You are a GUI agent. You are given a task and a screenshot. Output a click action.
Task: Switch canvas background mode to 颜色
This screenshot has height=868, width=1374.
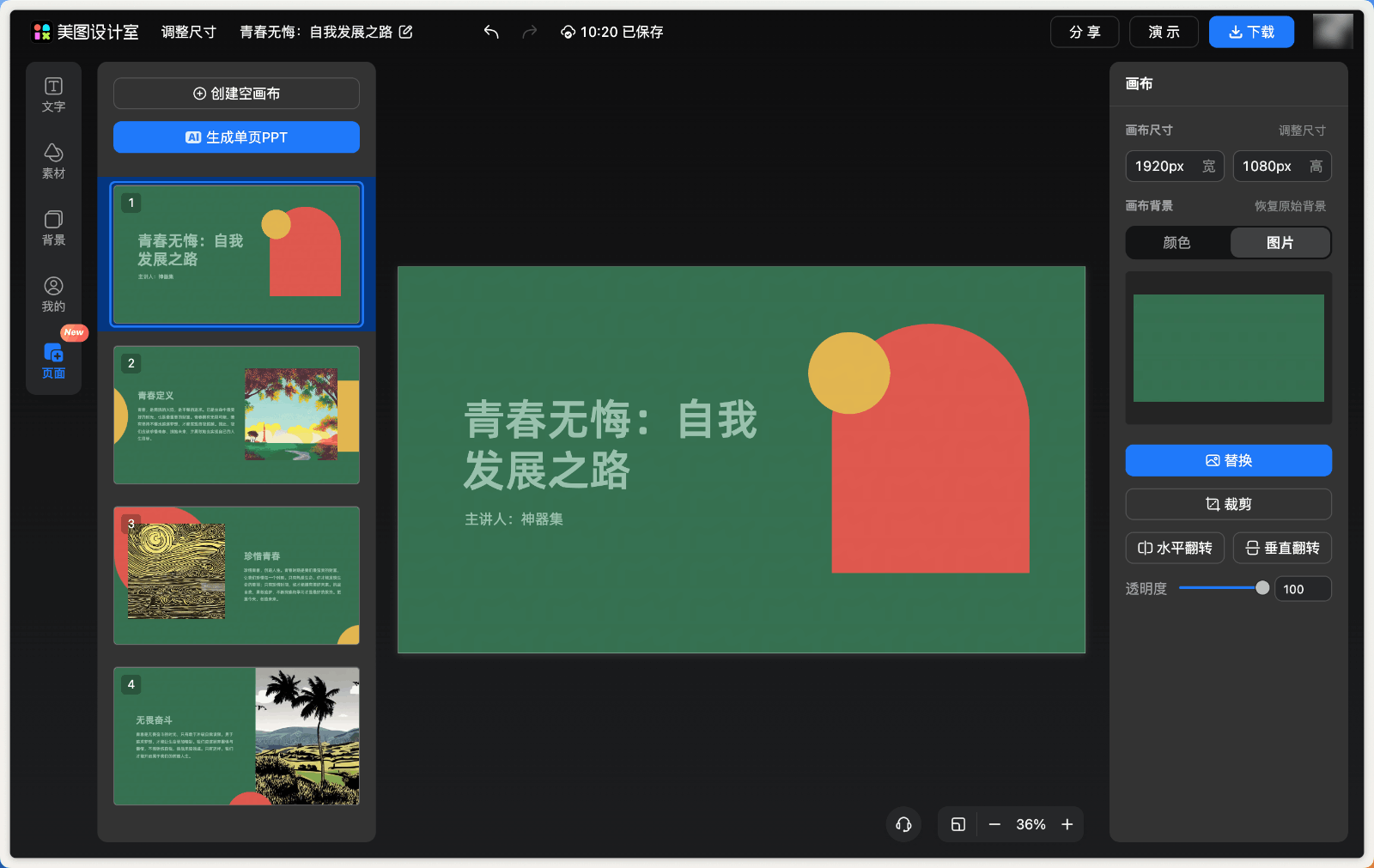click(x=1176, y=242)
